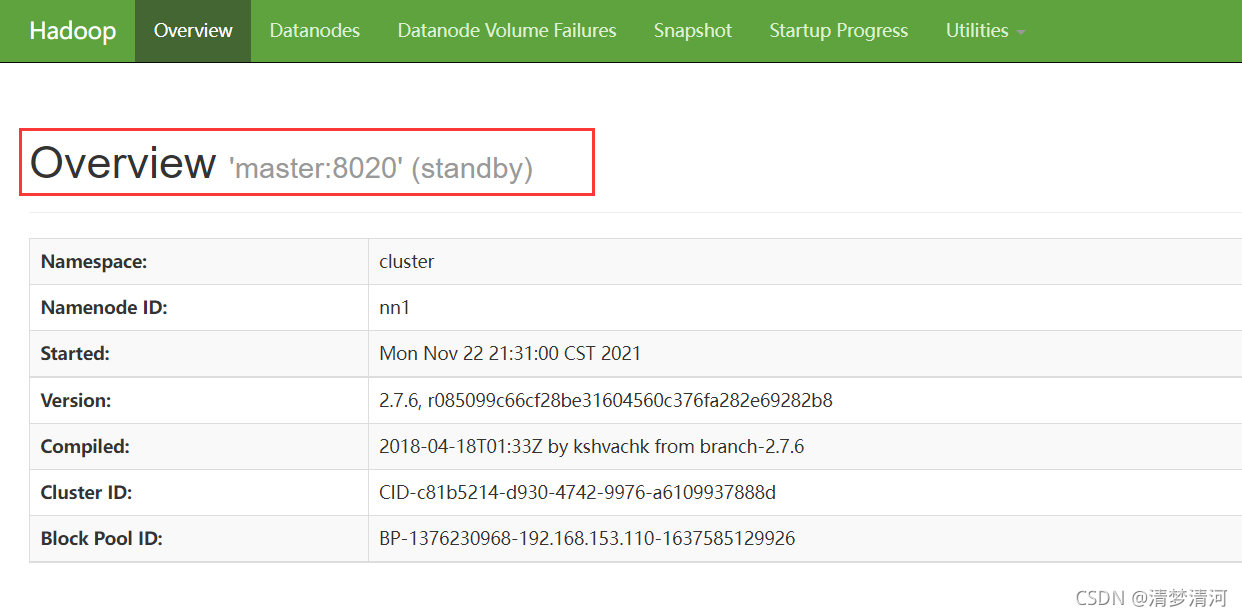The image size is (1242, 616).
Task: Select the version value starting 2.7.6, r085099
Action: [x=606, y=400]
